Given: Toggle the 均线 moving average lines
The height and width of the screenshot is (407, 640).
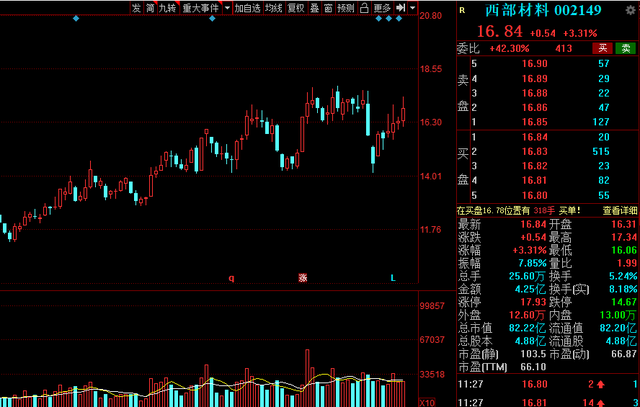Looking at the screenshot, I should pos(273,8).
